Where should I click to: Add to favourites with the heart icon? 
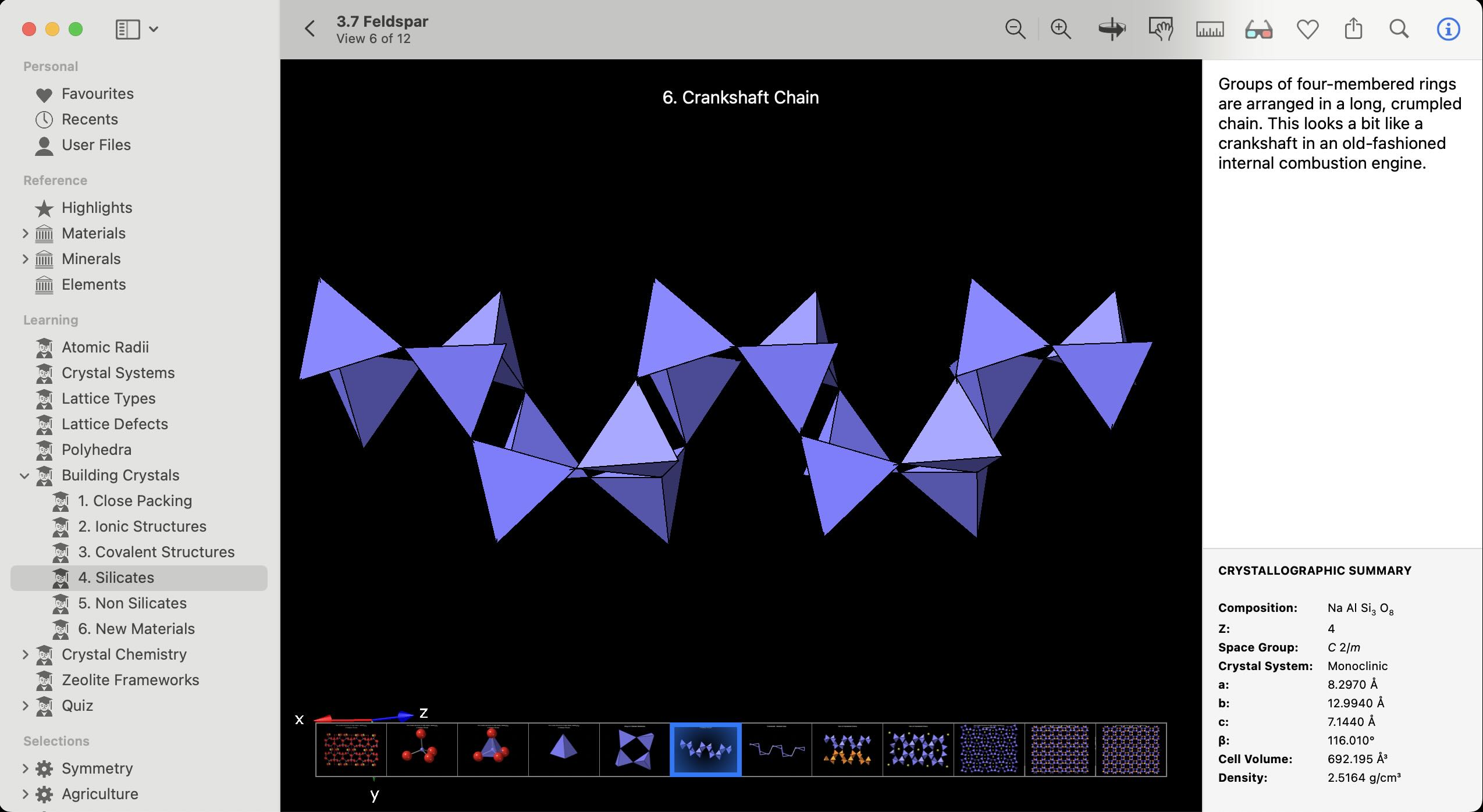click(x=1307, y=29)
